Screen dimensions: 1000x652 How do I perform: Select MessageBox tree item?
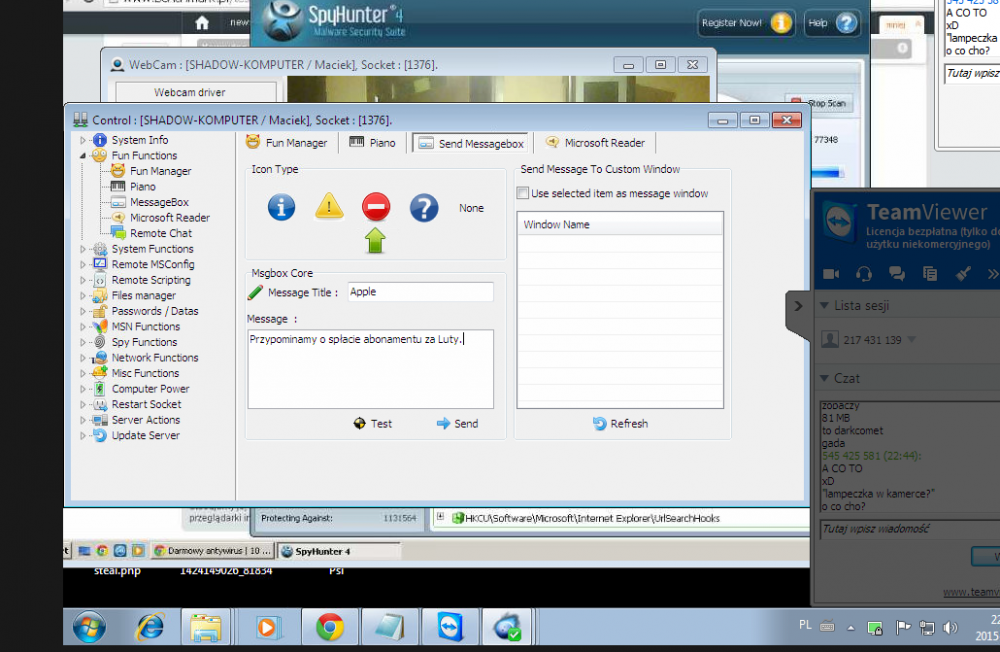159,202
